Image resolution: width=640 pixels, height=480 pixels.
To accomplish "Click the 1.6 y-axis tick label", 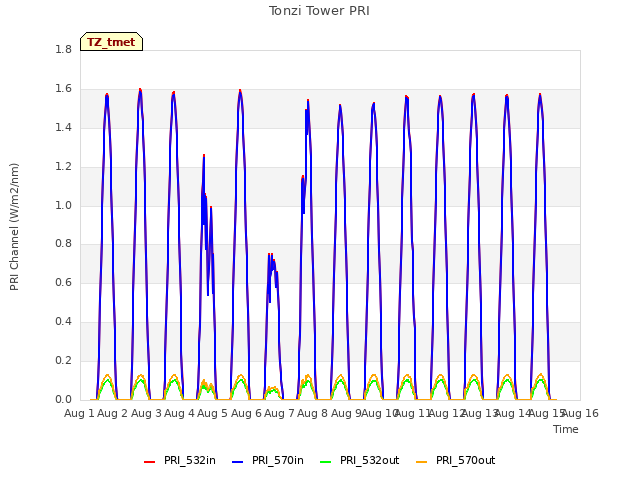I will tap(63, 88).
